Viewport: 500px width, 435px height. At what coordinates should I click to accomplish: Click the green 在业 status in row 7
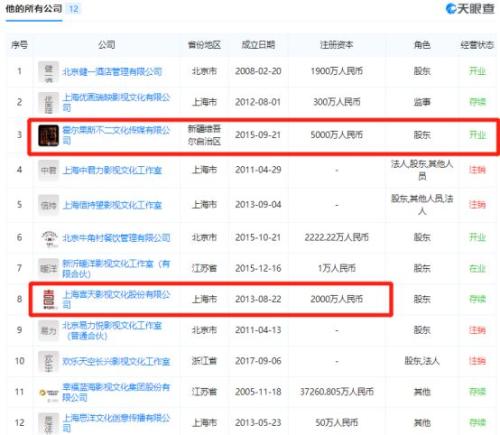point(477,268)
